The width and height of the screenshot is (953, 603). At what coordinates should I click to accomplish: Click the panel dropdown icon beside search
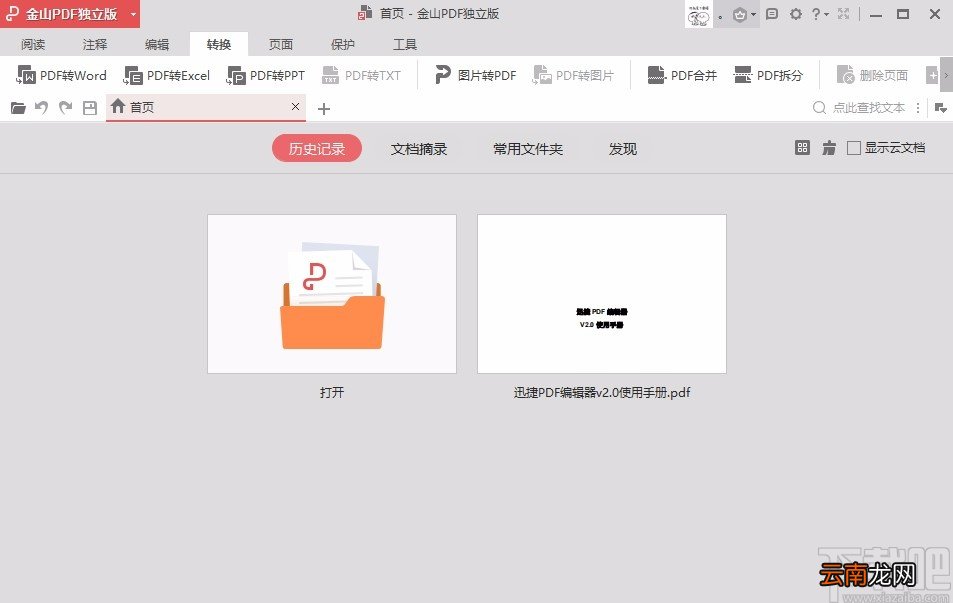click(x=940, y=108)
